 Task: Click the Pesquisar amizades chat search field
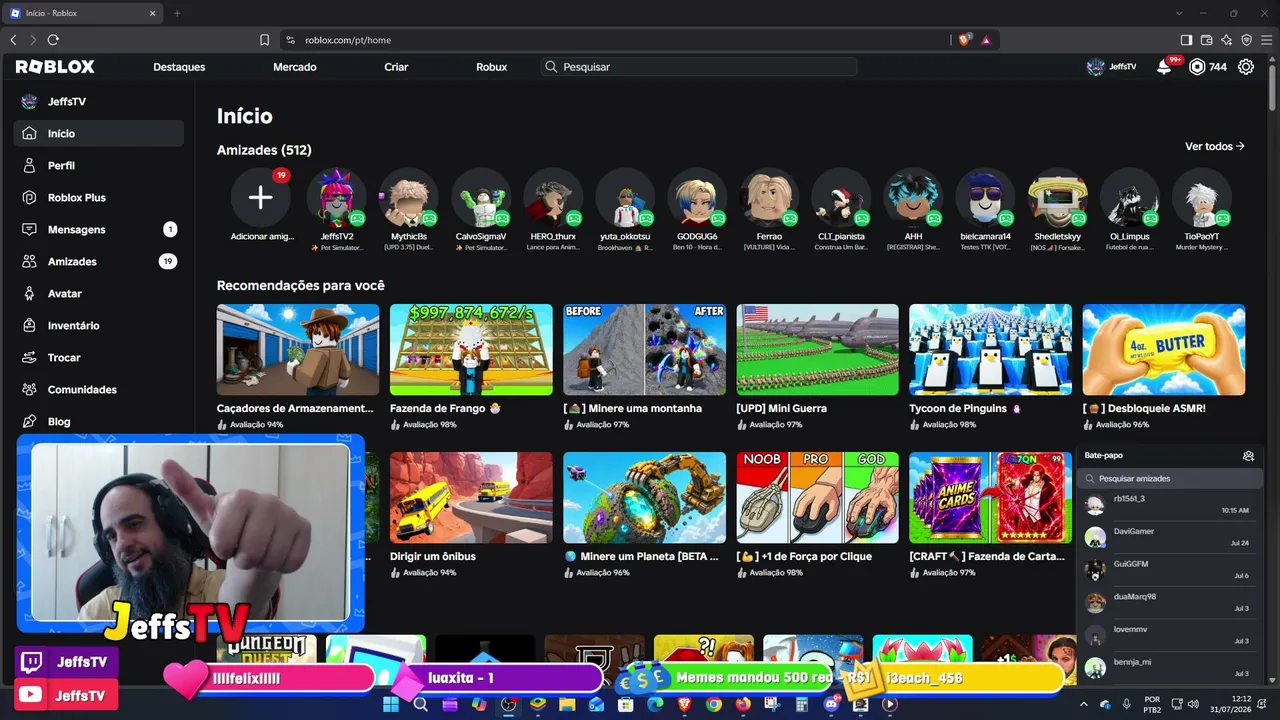1168,478
